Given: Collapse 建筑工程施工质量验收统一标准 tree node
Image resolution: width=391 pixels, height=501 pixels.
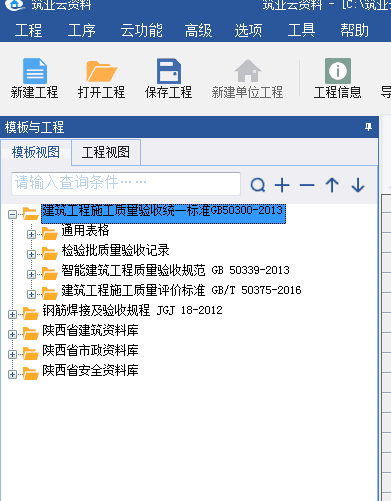Looking at the screenshot, I should (12, 214).
